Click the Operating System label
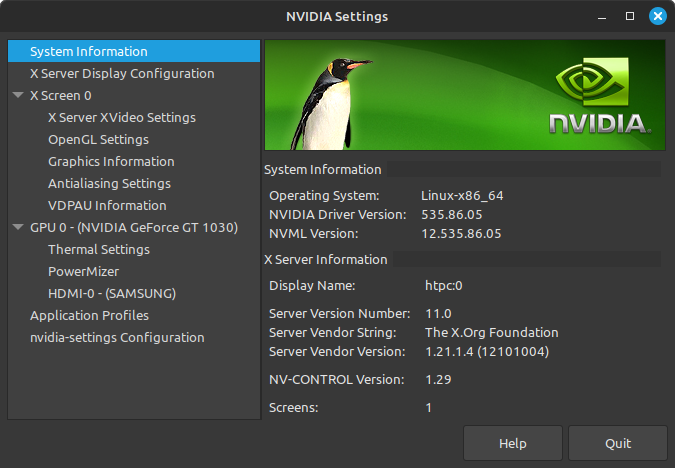 (324, 195)
